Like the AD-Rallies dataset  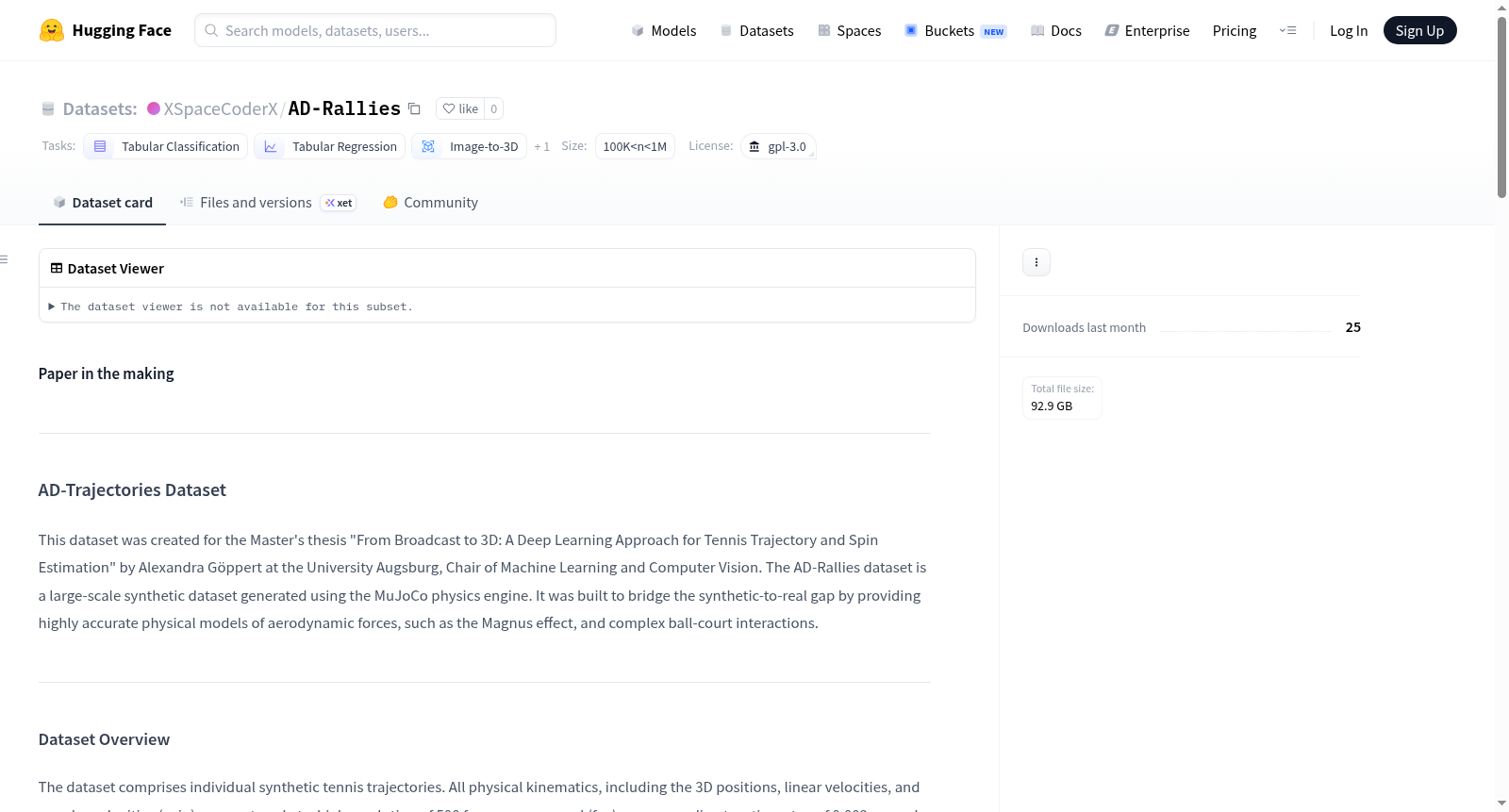tap(460, 108)
